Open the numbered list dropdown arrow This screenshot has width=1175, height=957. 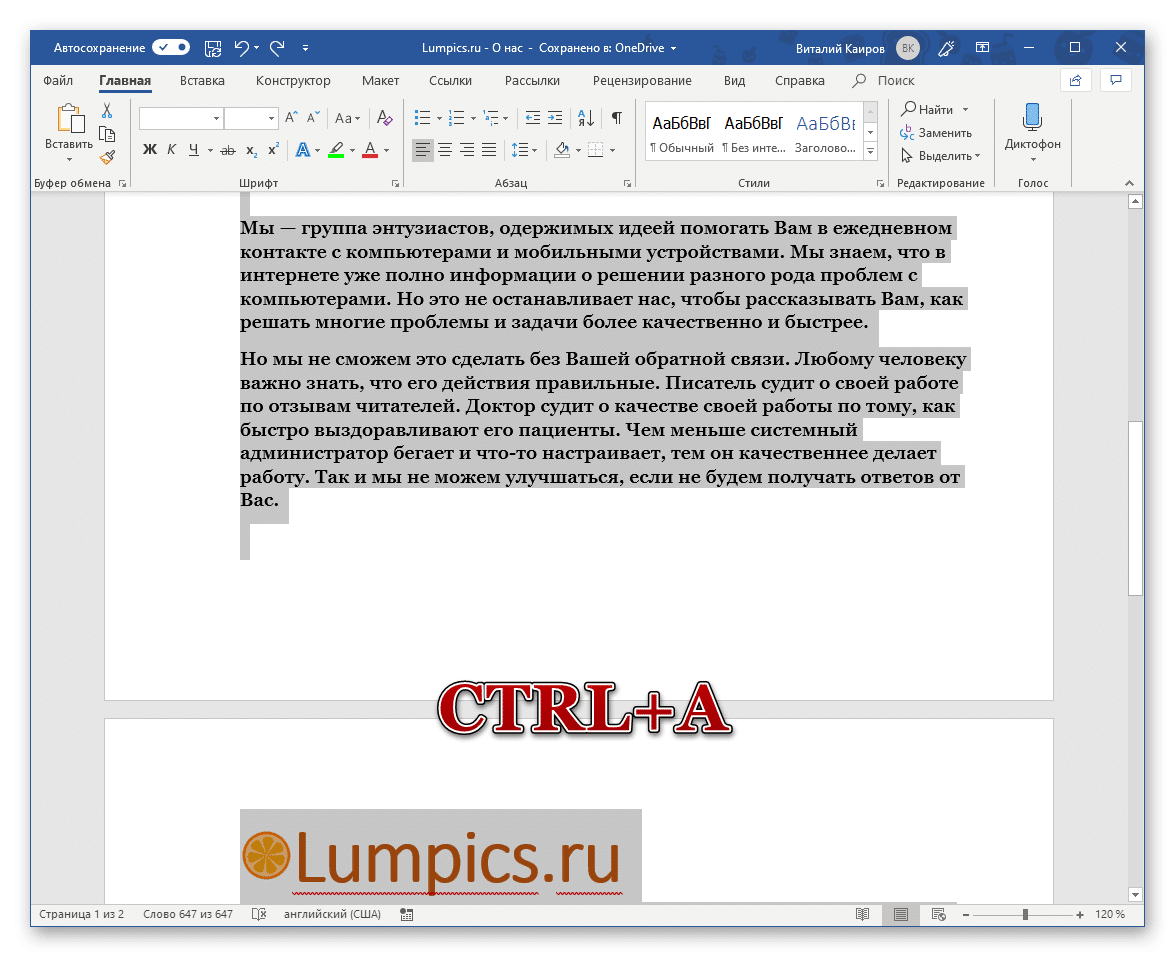tap(473, 118)
